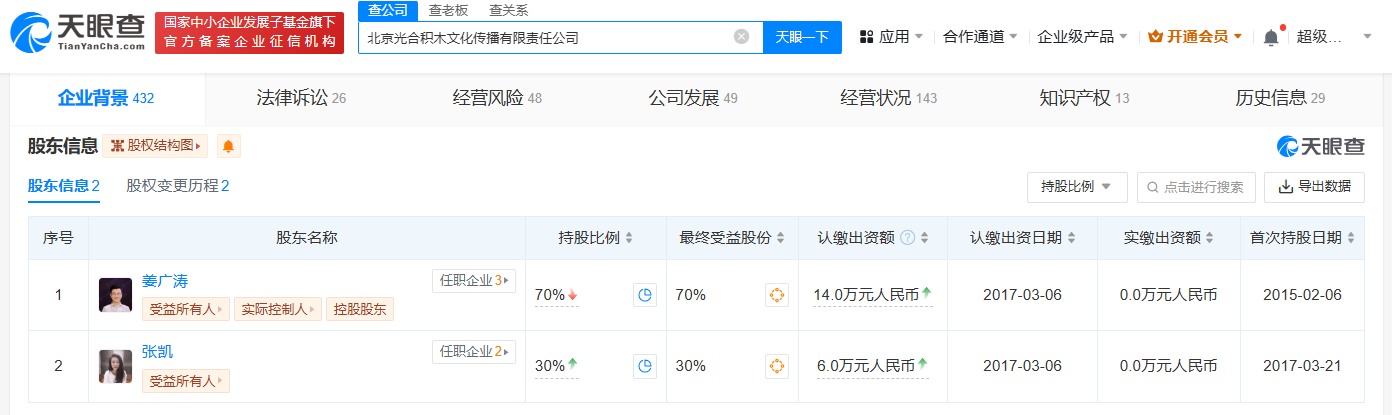1392x415 pixels.
Task: Select the 股东信息 sub-tab
Action: click(64, 186)
